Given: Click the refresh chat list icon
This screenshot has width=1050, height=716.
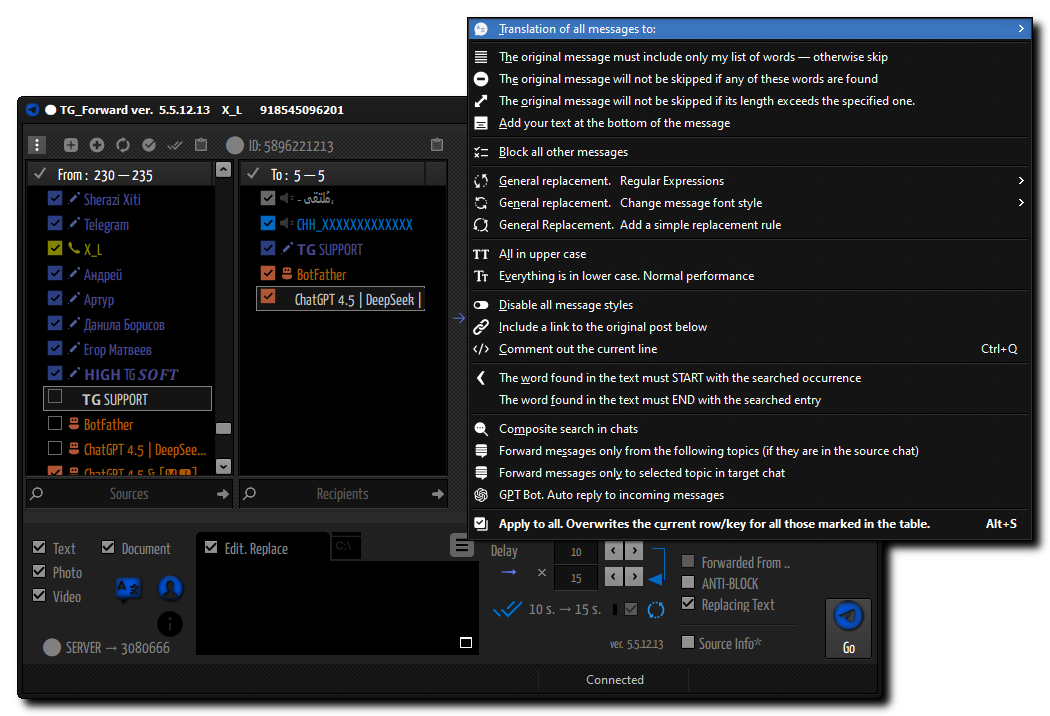Looking at the screenshot, I should click(x=123, y=145).
